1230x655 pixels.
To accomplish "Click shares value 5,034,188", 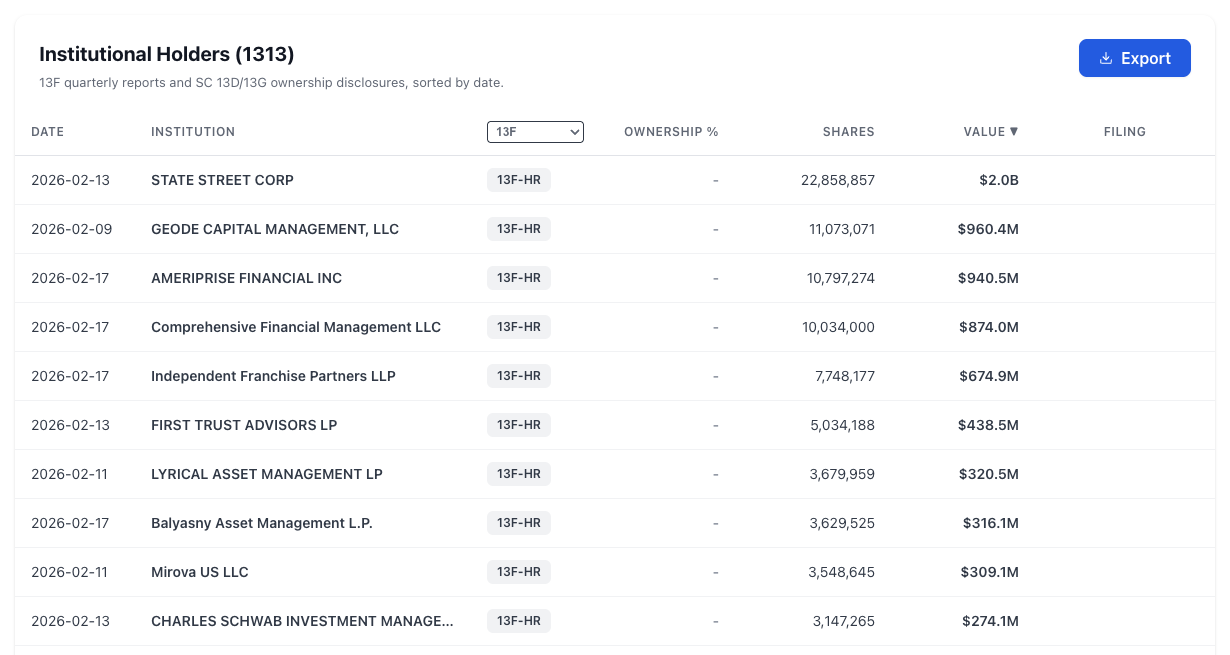I will (x=843, y=425).
